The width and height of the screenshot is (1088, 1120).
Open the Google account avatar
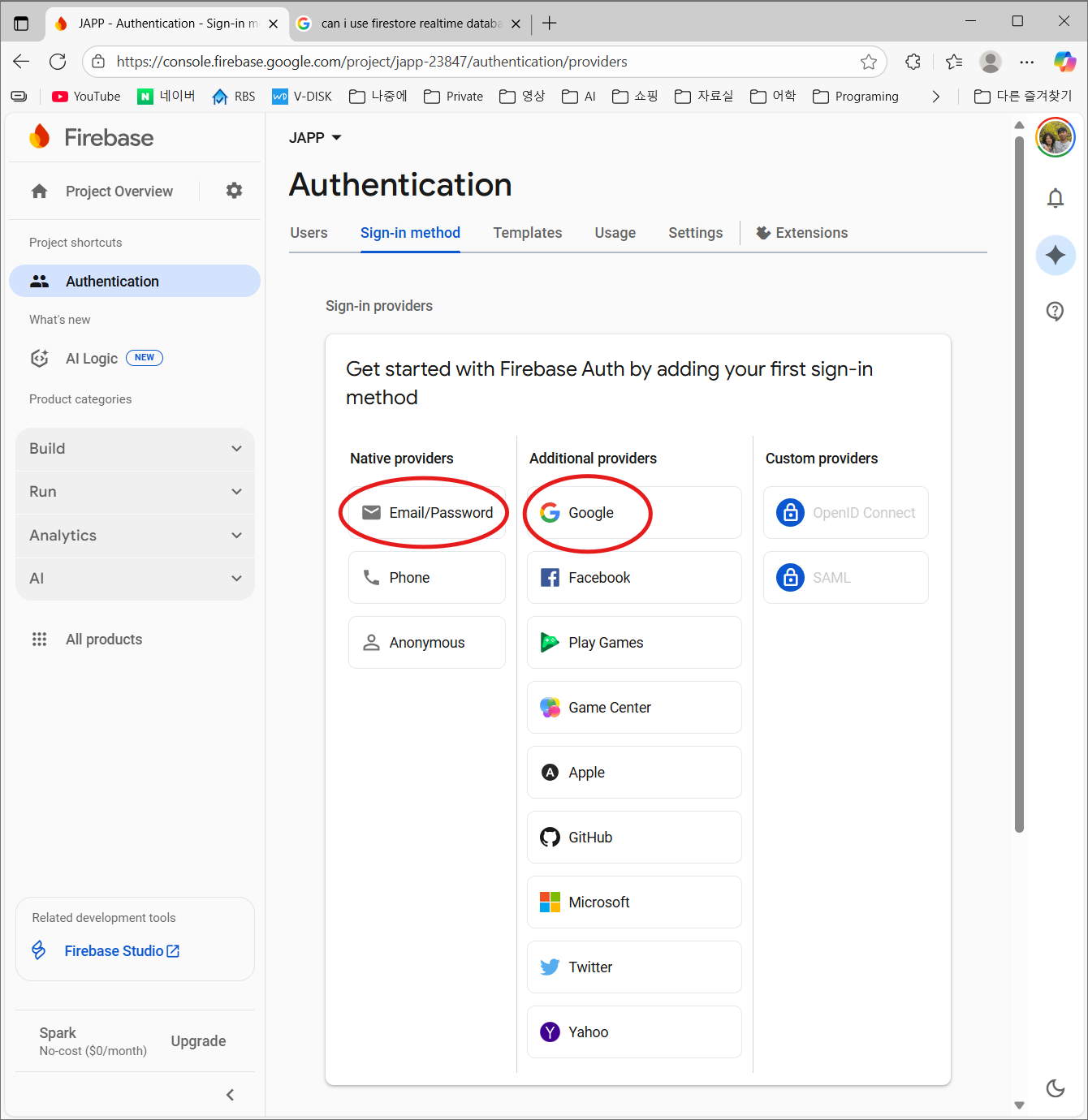pyautogui.click(x=1055, y=137)
